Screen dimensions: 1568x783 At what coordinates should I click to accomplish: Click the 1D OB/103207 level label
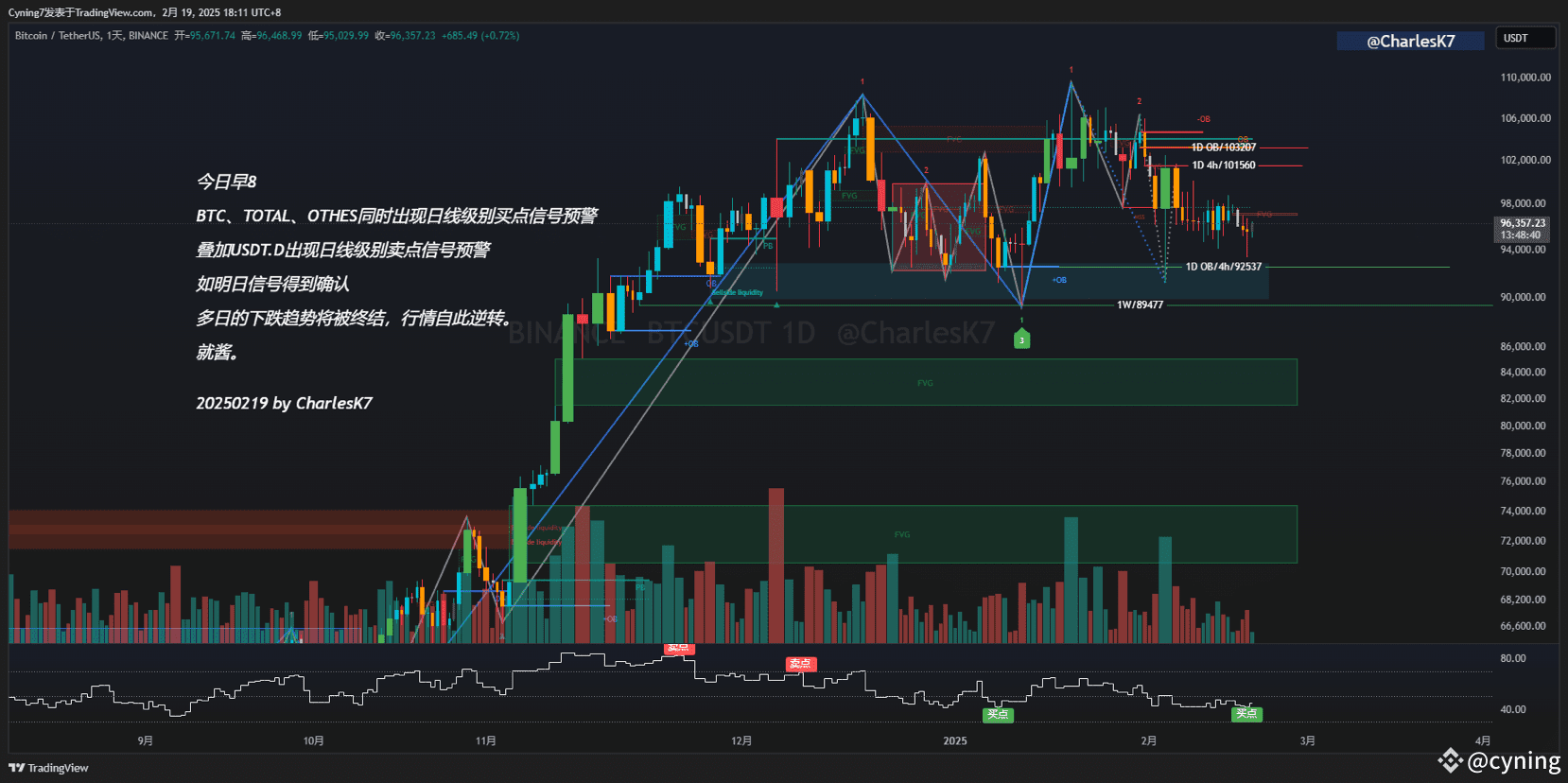[x=1224, y=148]
